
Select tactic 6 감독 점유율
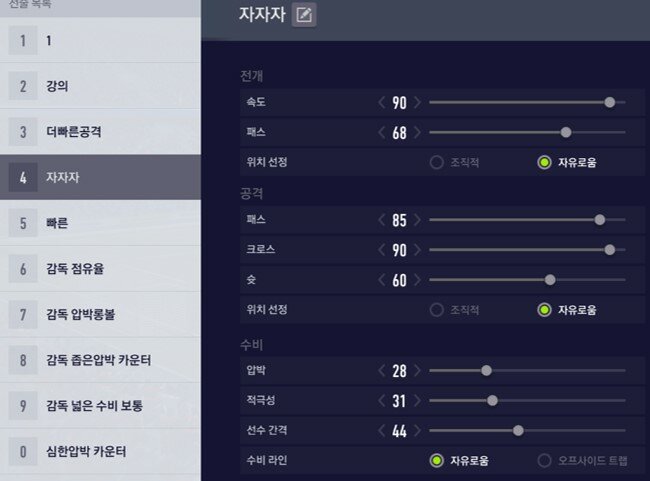(100, 269)
